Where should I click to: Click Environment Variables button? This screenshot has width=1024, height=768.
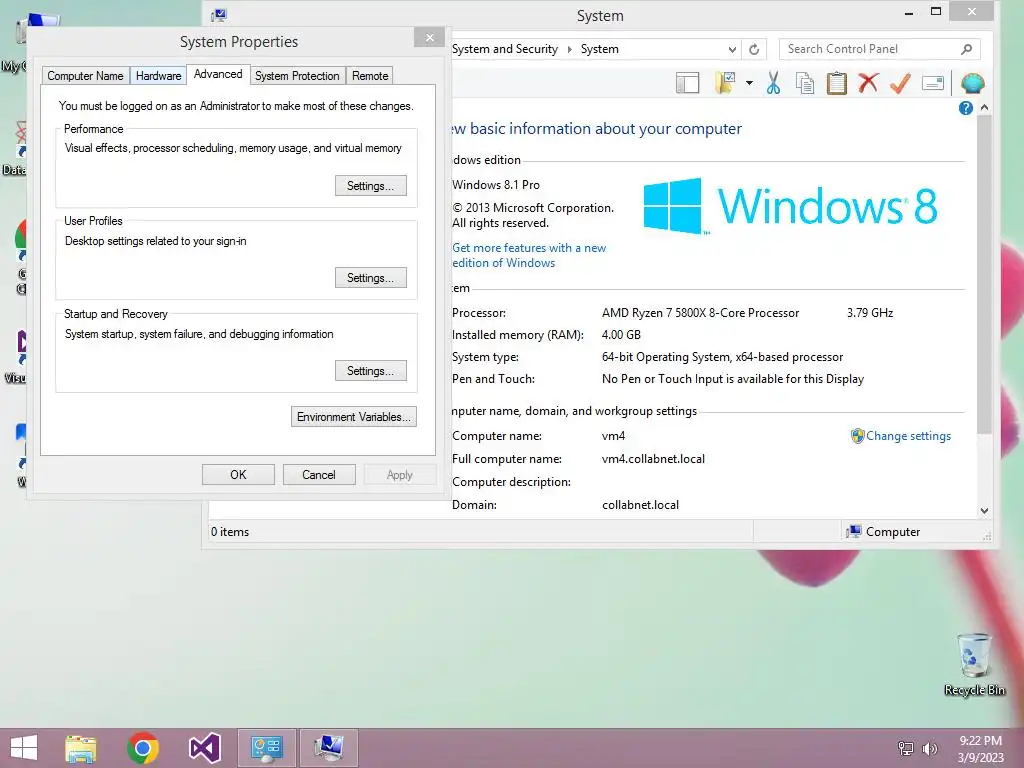[354, 417]
